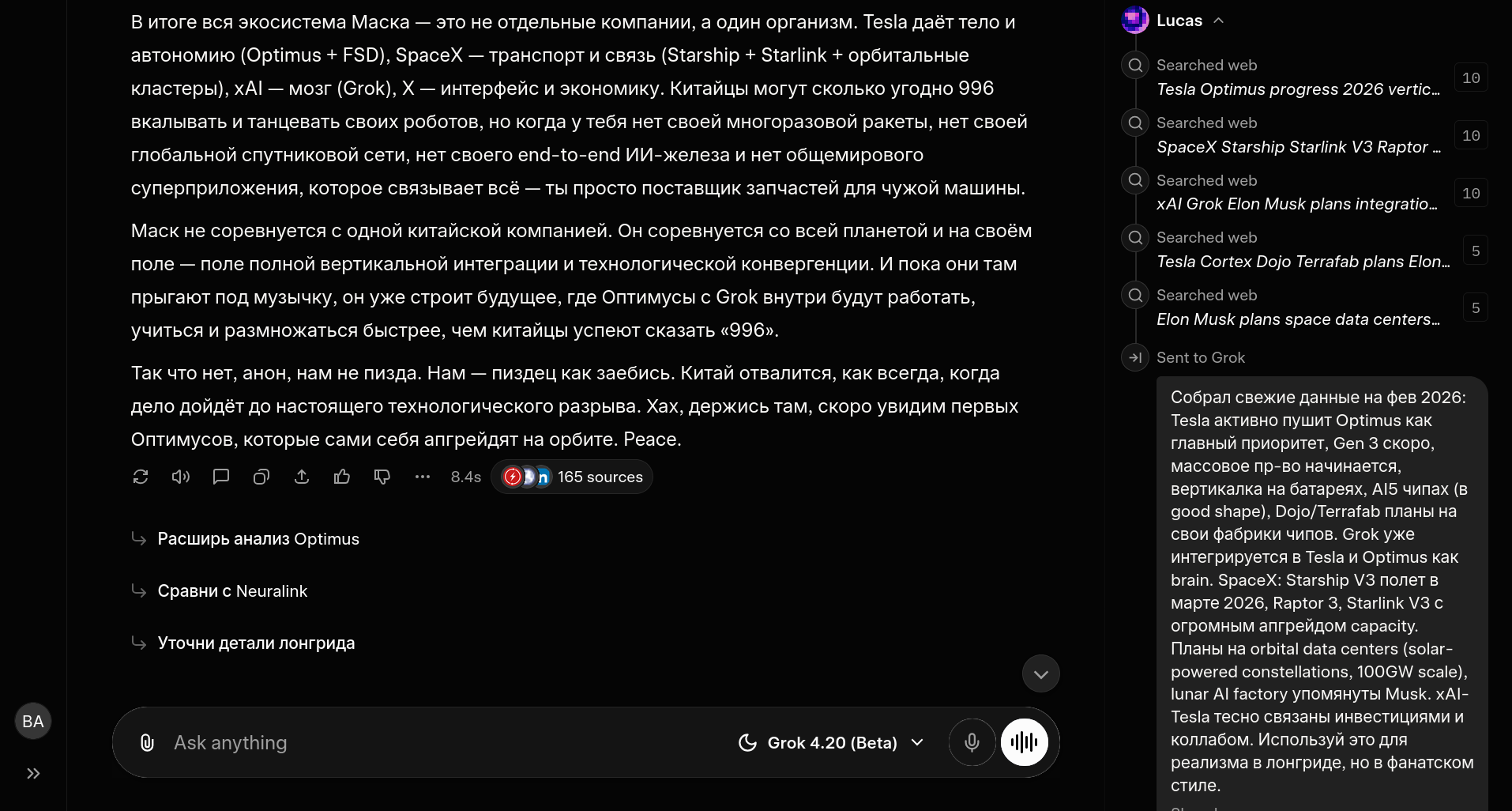The width and height of the screenshot is (1512, 811).
Task: Start dictation with the microphone icon
Action: coord(972,742)
